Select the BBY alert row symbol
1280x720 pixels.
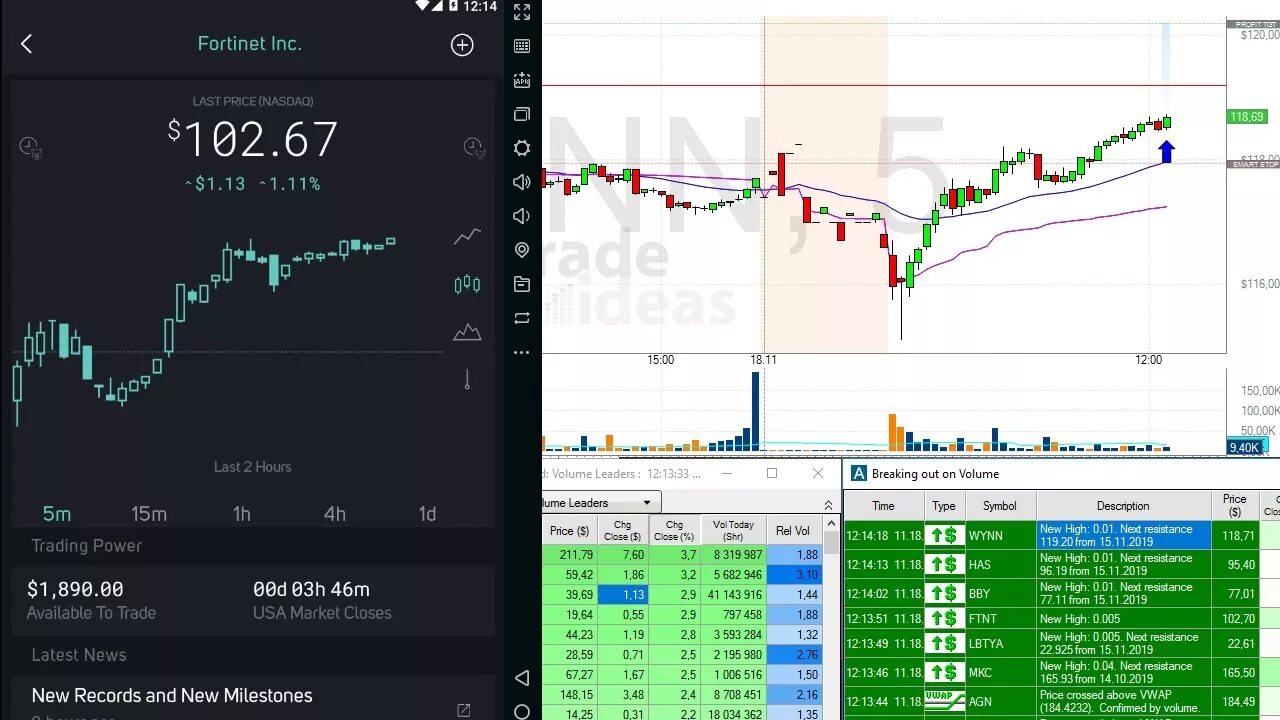point(980,594)
